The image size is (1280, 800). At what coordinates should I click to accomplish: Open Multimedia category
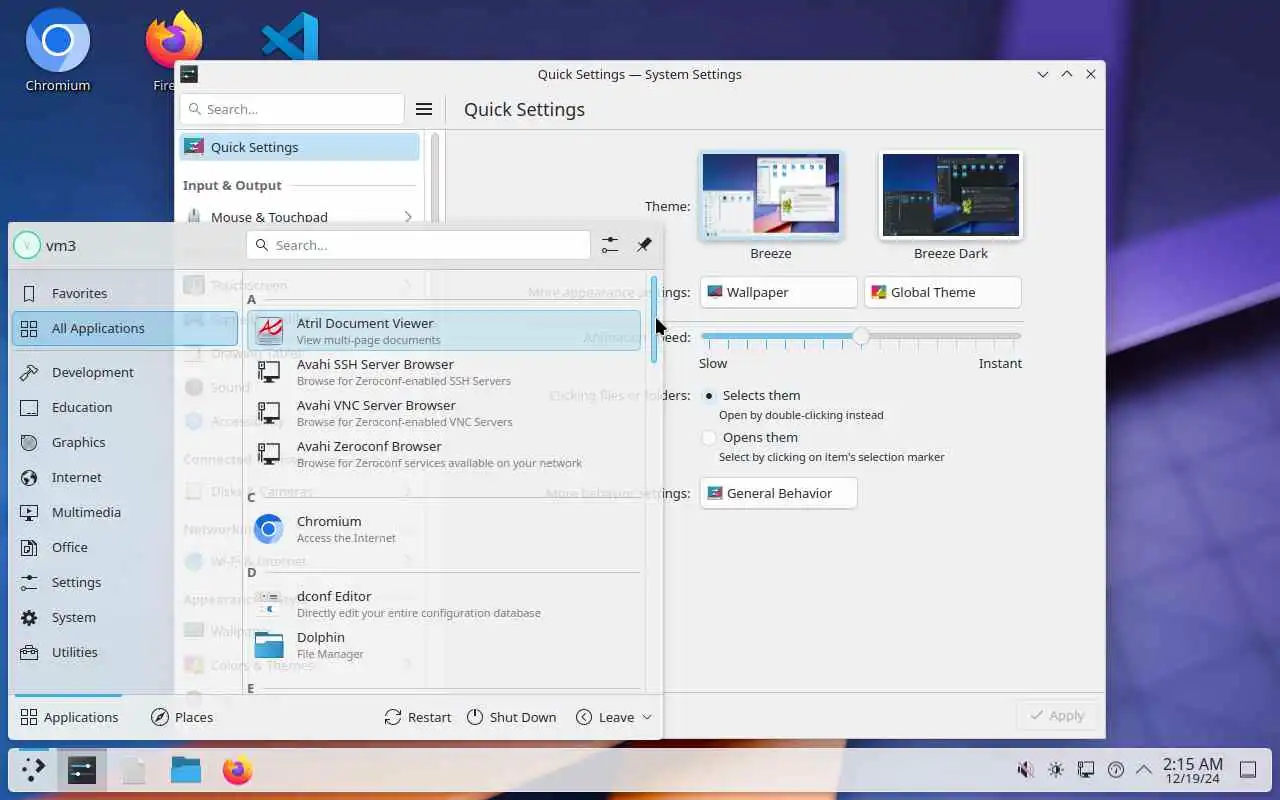(x=125, y=512)
